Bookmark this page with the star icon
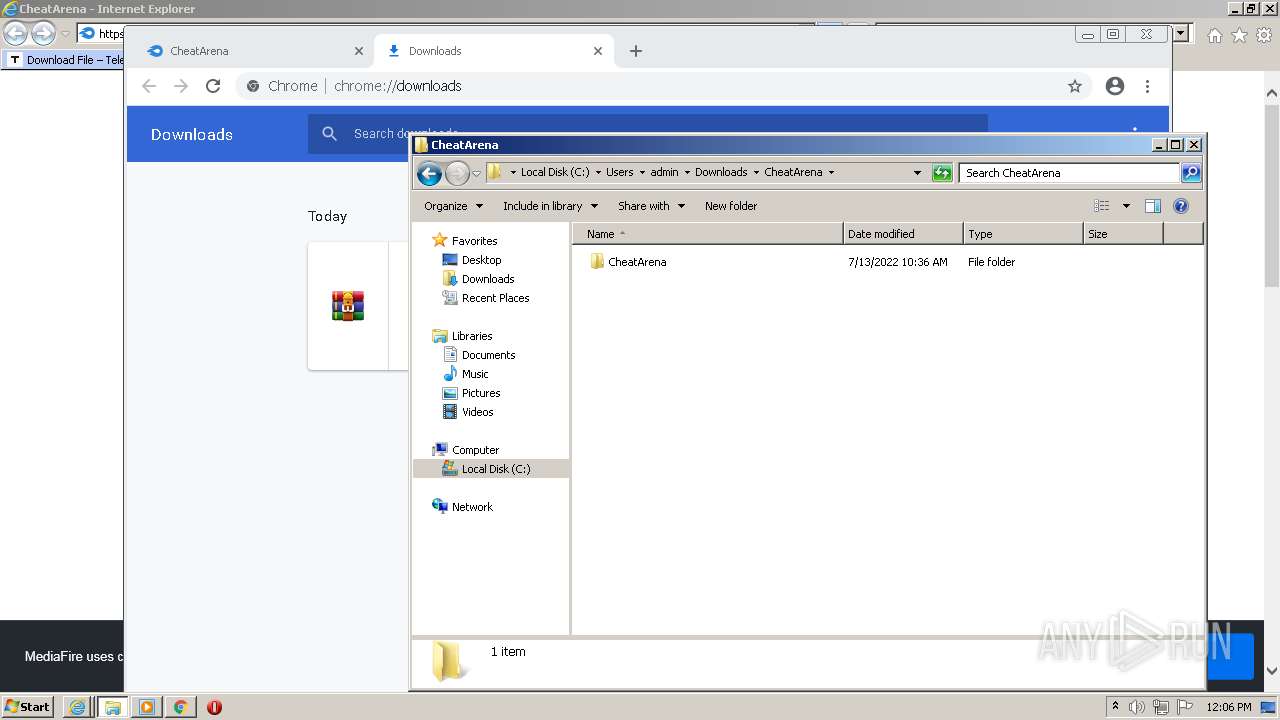 click(x=1075, y=86)
